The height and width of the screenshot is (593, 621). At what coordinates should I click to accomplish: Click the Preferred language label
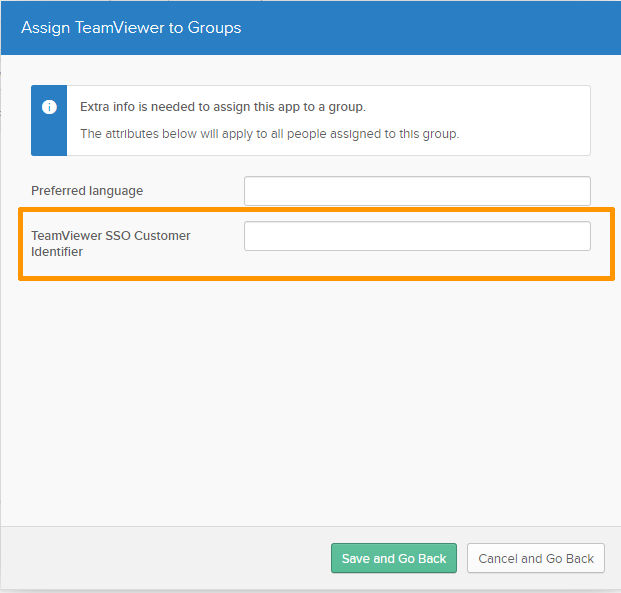coord(87,191)
